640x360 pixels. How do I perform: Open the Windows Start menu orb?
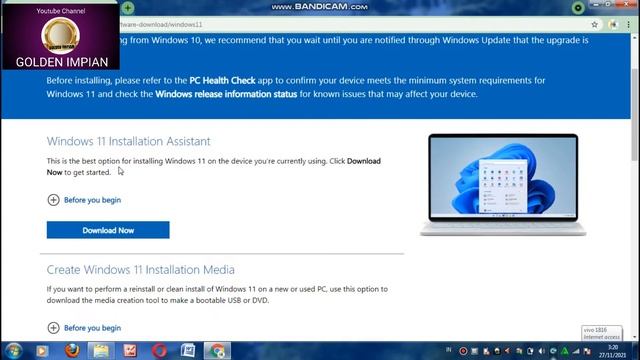coord(13,351)
